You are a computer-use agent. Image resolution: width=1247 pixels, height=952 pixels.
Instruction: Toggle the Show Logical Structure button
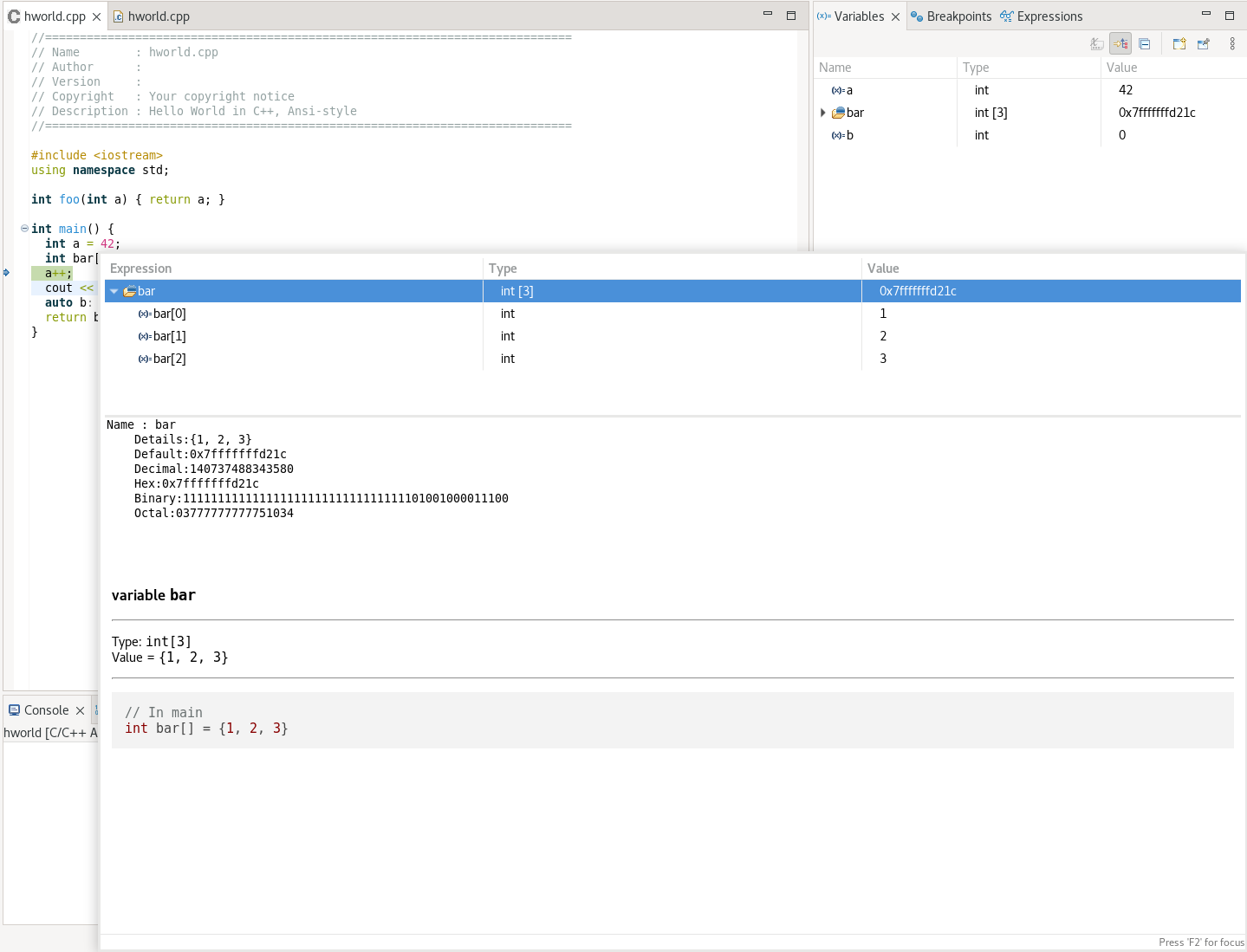click(x=1120, y=43)
